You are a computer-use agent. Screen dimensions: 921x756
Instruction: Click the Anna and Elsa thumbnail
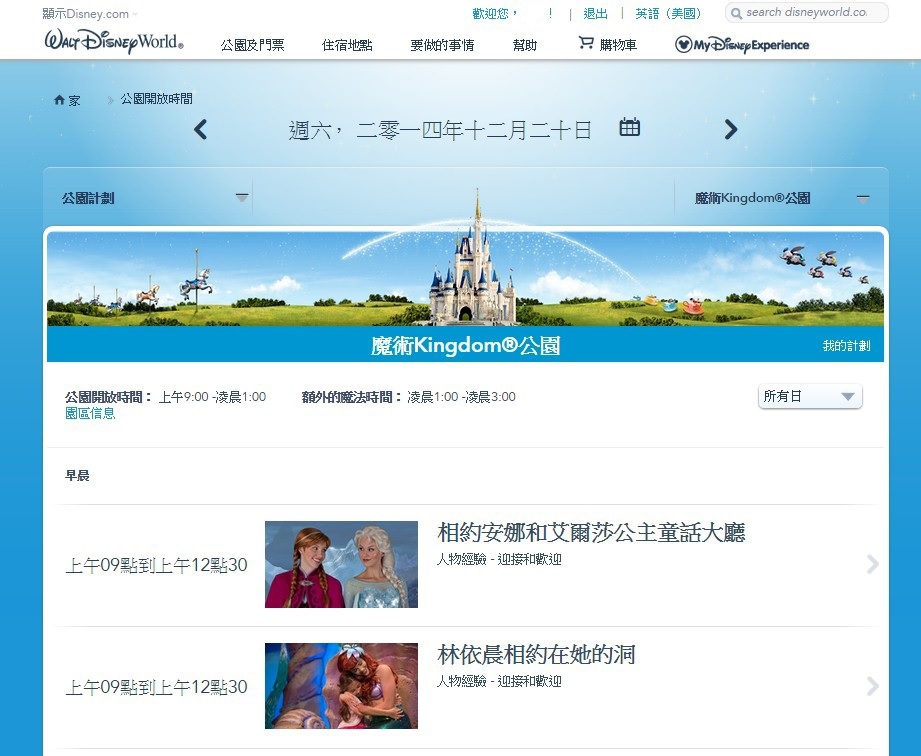pos(341,565)
